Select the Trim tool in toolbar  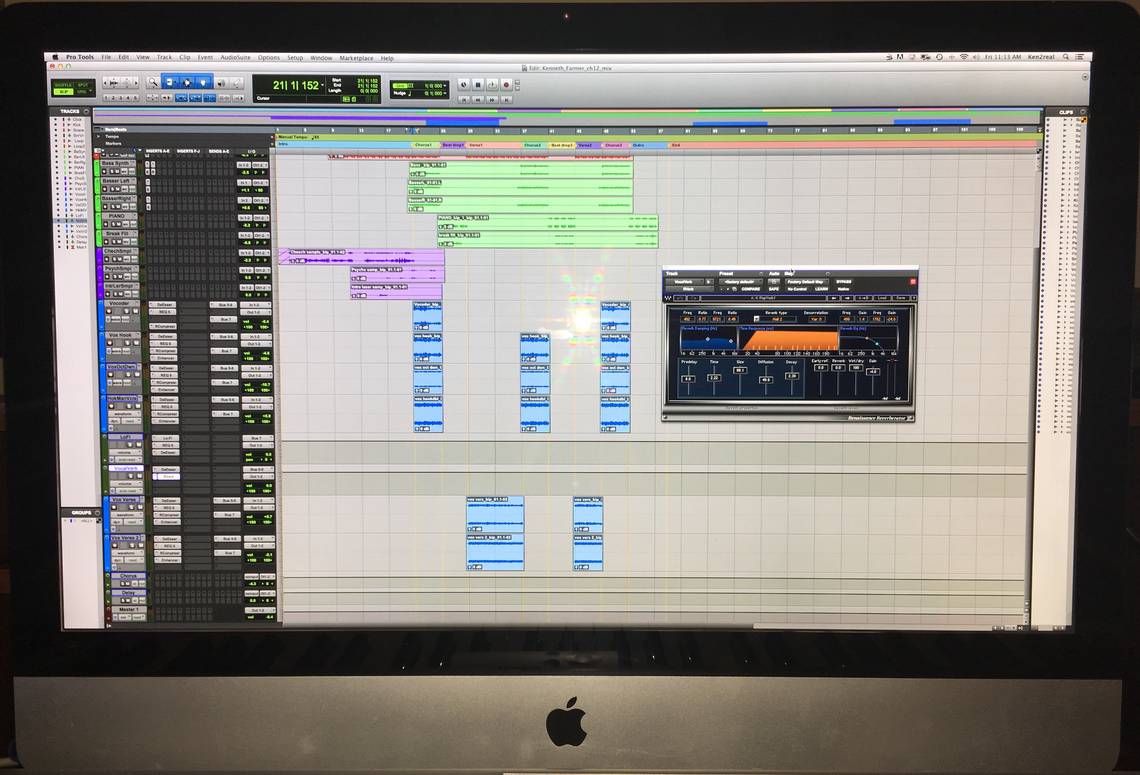tap(168, 82)
